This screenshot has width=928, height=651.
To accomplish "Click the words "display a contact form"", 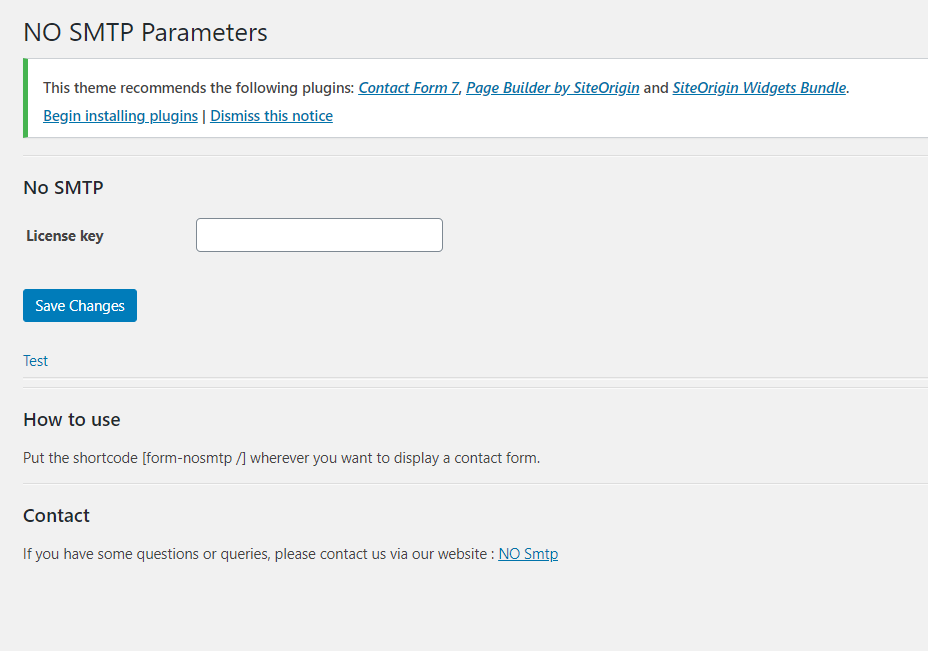I will [x=480, y=459].
